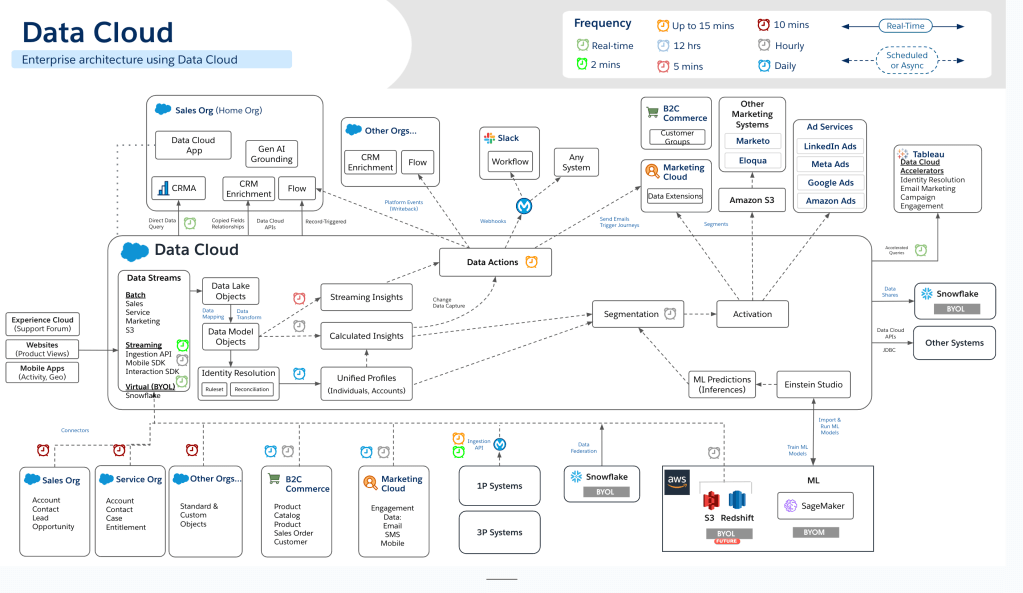This screenshot has width=1023, height=593.
Task: Click the 10 mins red clock in the legend
Action: click(763, 25)
